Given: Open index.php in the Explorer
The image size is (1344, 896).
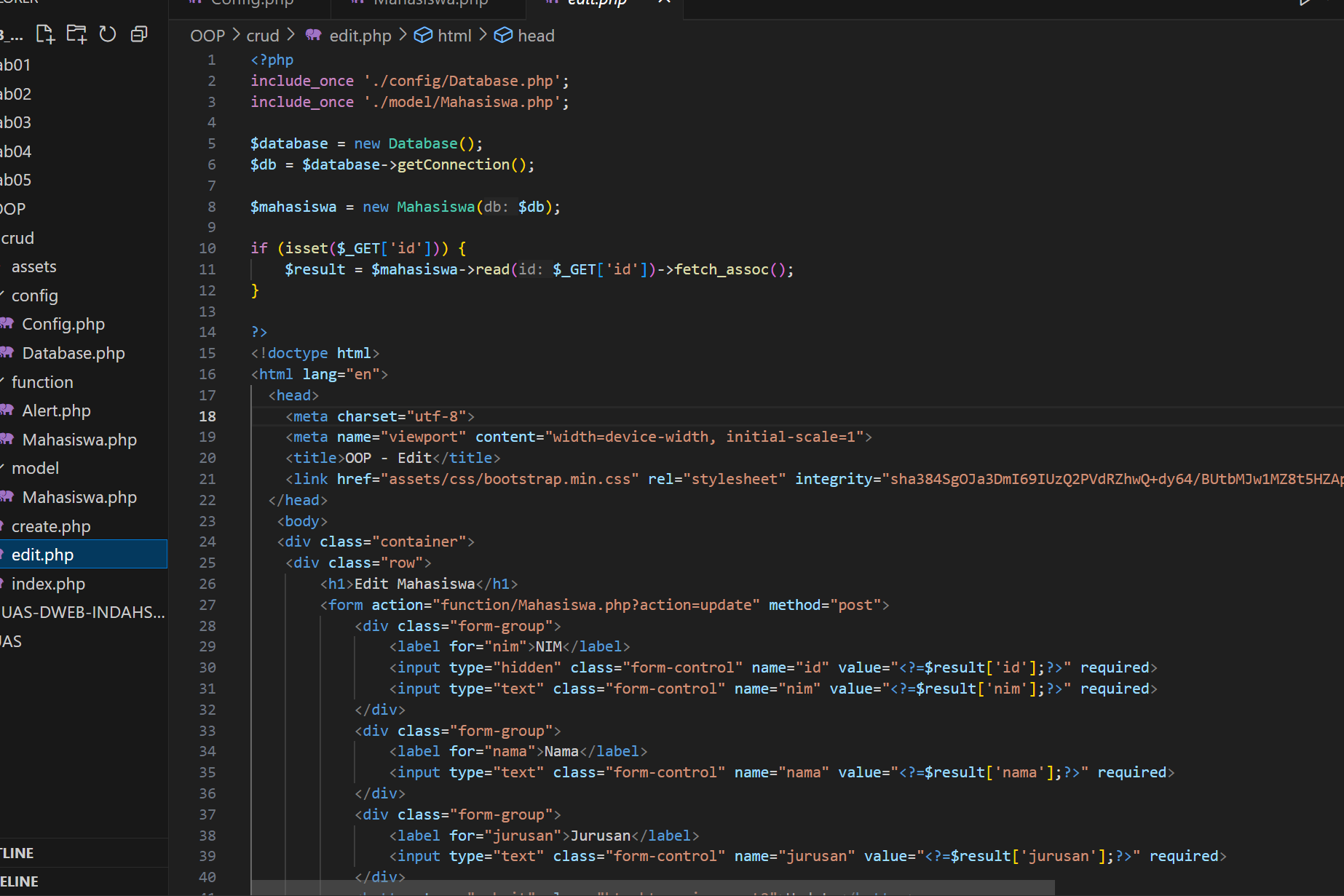Looking at the screenshot, I should [x=48, y=584].
